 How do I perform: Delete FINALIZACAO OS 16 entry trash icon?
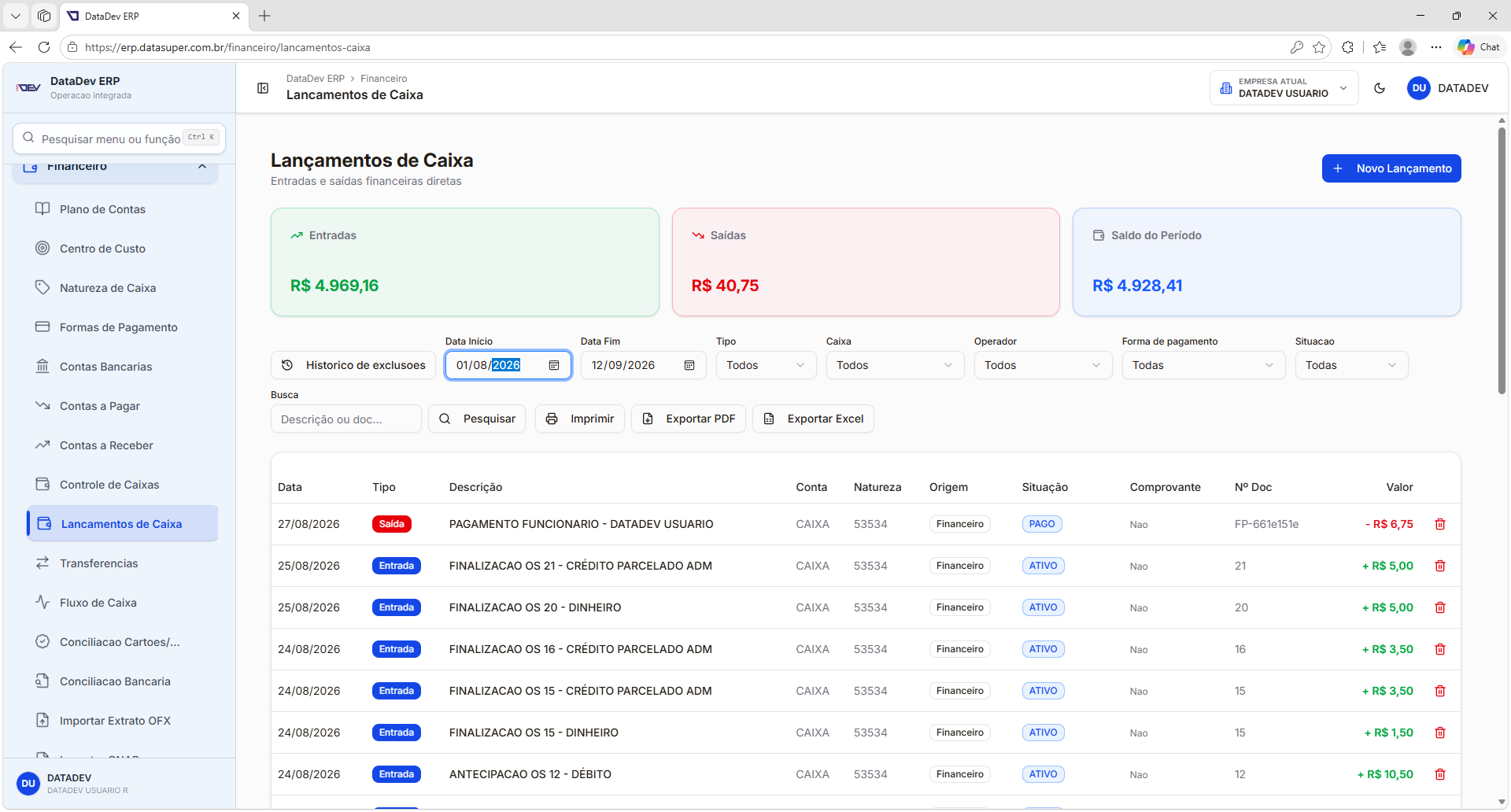[1440, 649]
